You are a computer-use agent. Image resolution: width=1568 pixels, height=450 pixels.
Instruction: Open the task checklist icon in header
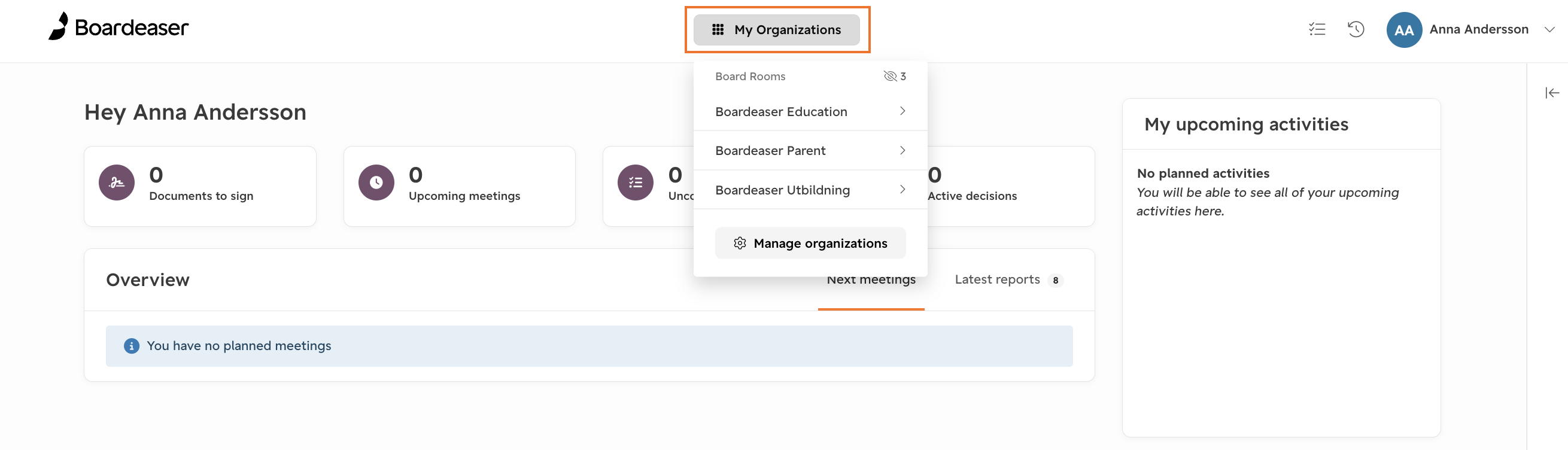[1317, 29]
